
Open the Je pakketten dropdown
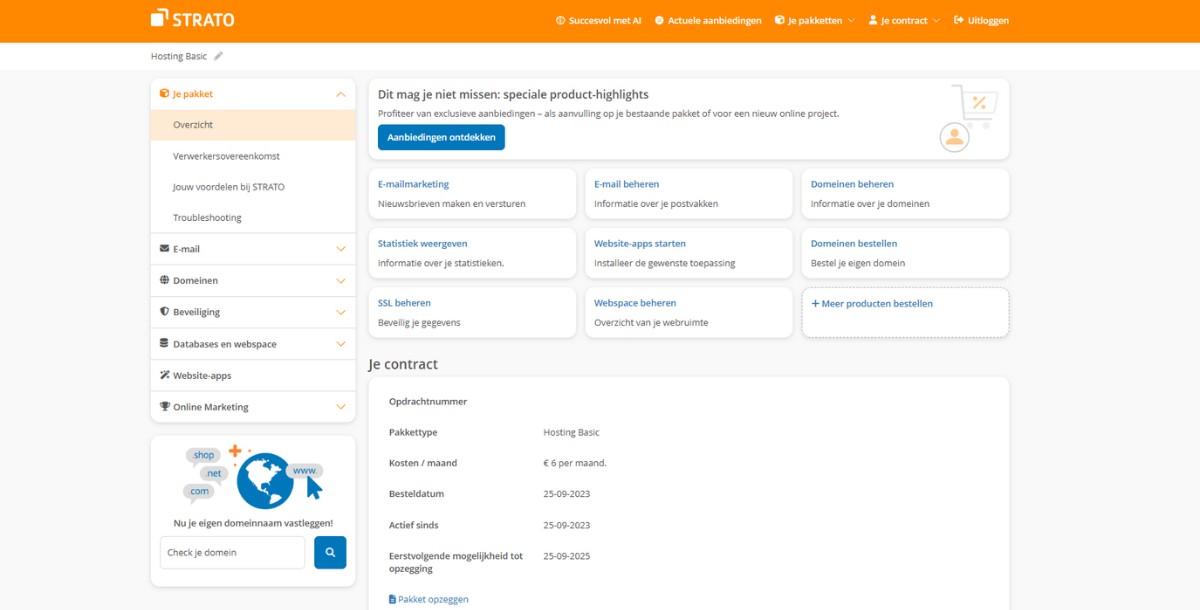[815, 20]
